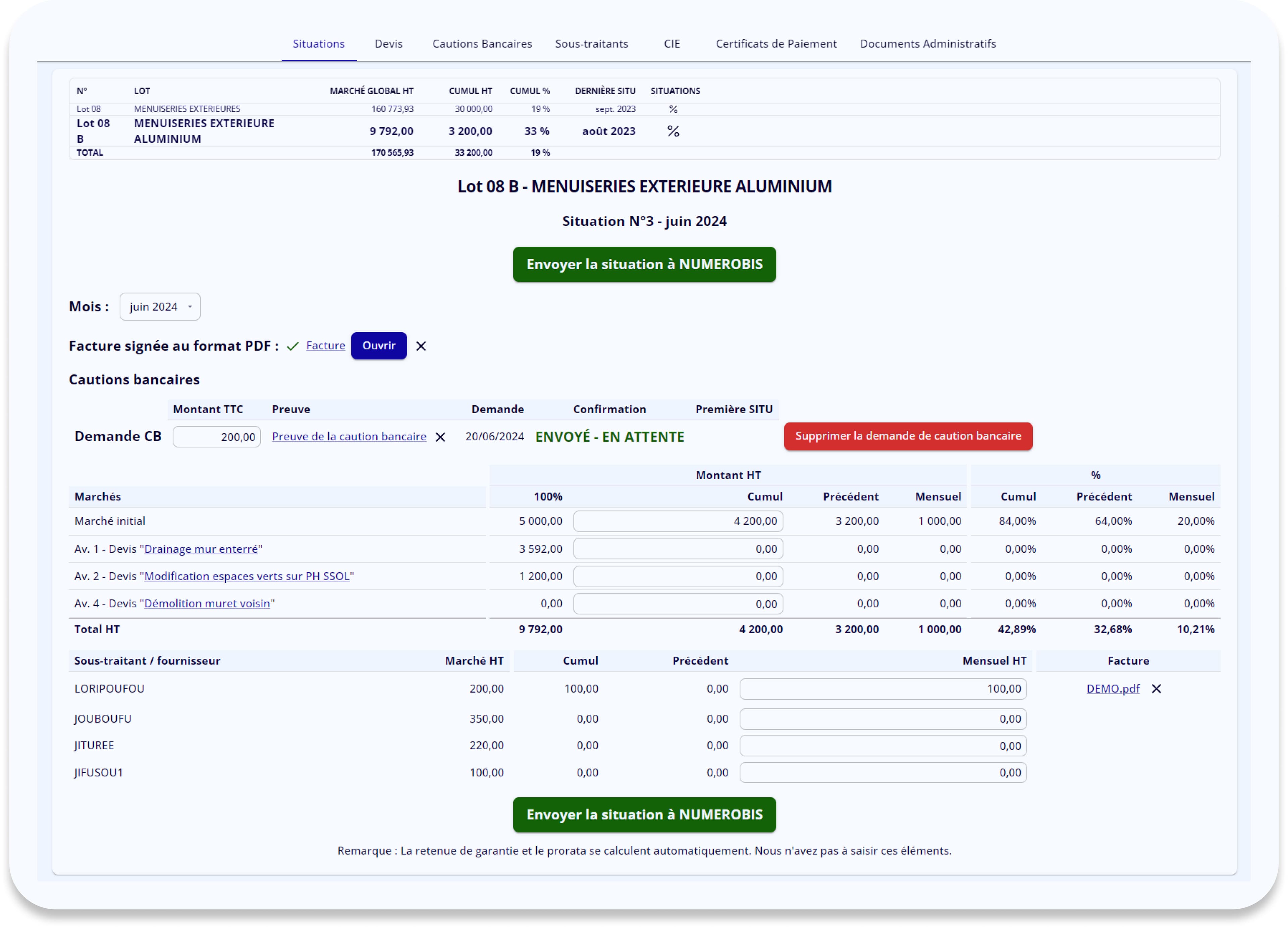The width and height of the screenshot is (1288, 928).
Task: Click percent icon for Lot 08 row
Action: [x=673, y=109]
